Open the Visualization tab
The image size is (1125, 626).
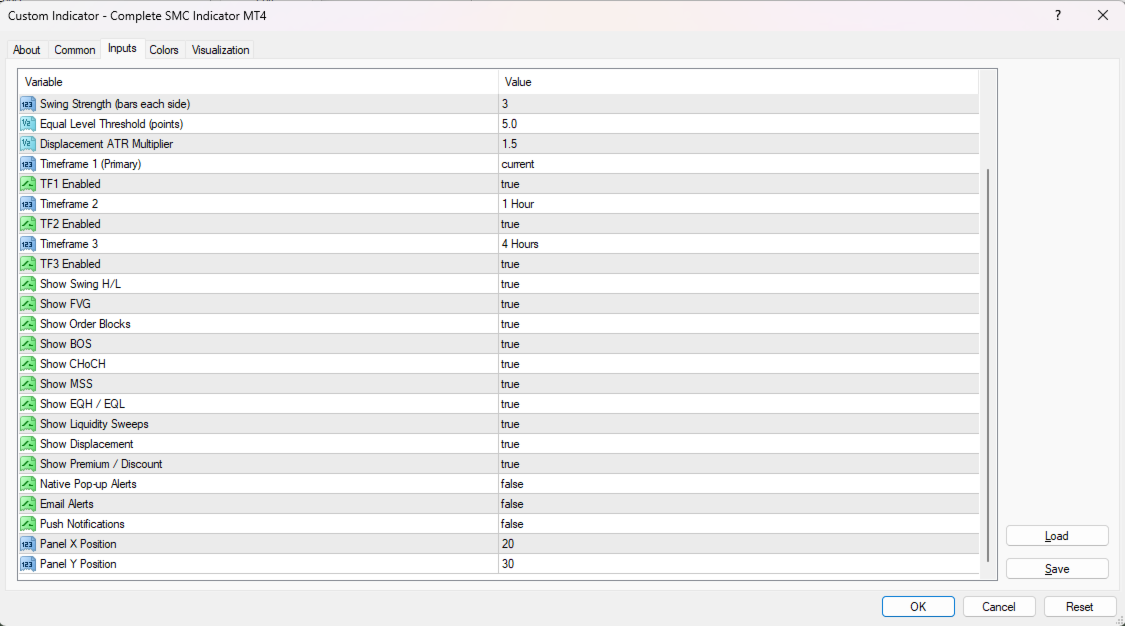(220, 50)
